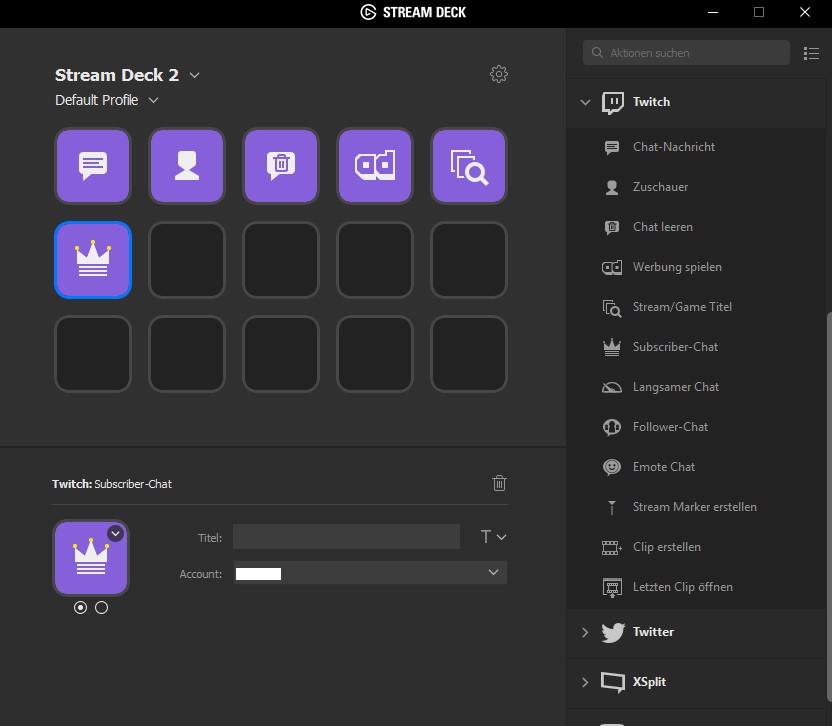Click the Langsamer Chat action label
The image size is (832, 726).
click(x=675, y=387)
